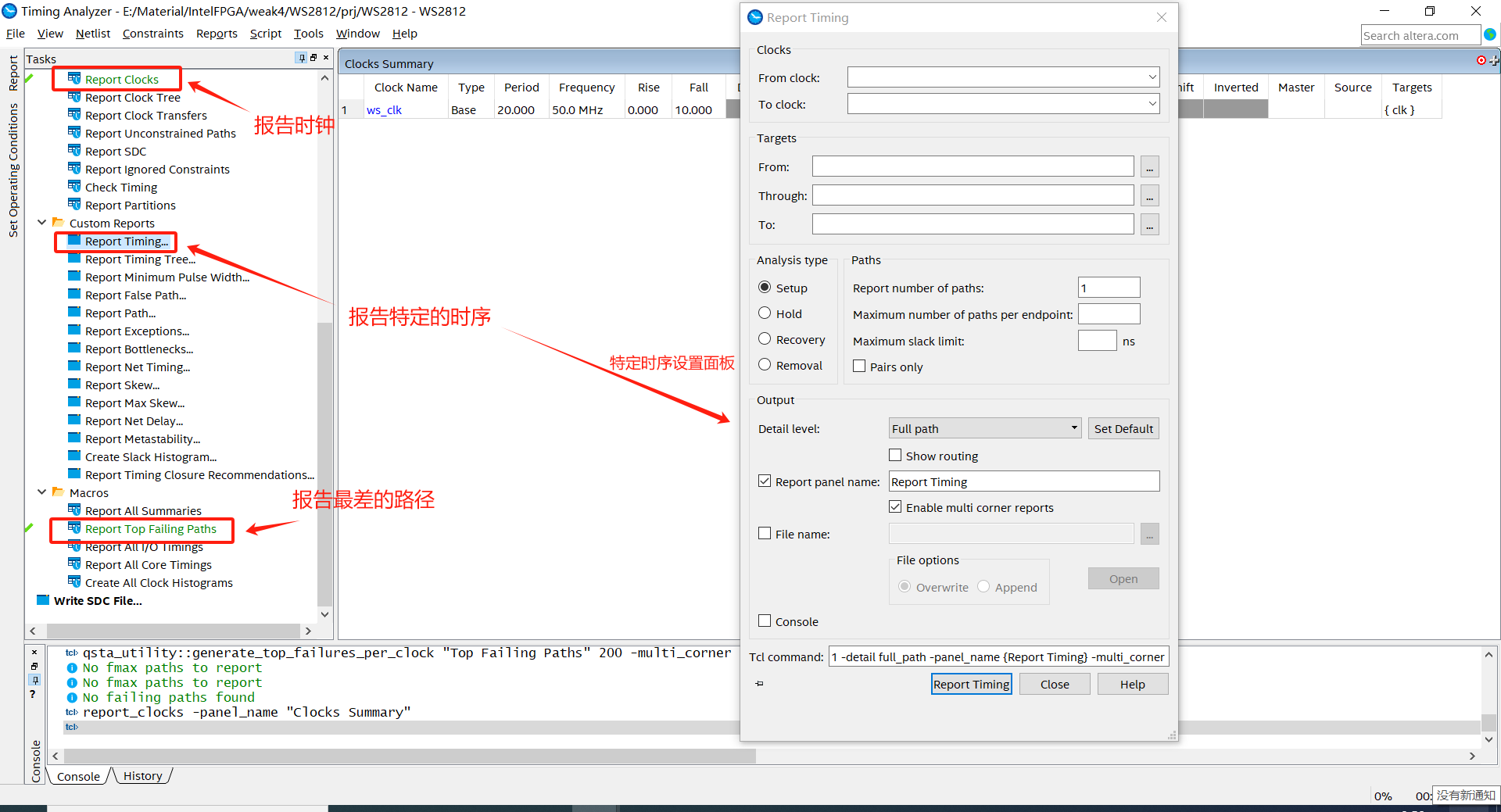Click the Report False Path icon

pyautogui.click(x=74, y=295)
